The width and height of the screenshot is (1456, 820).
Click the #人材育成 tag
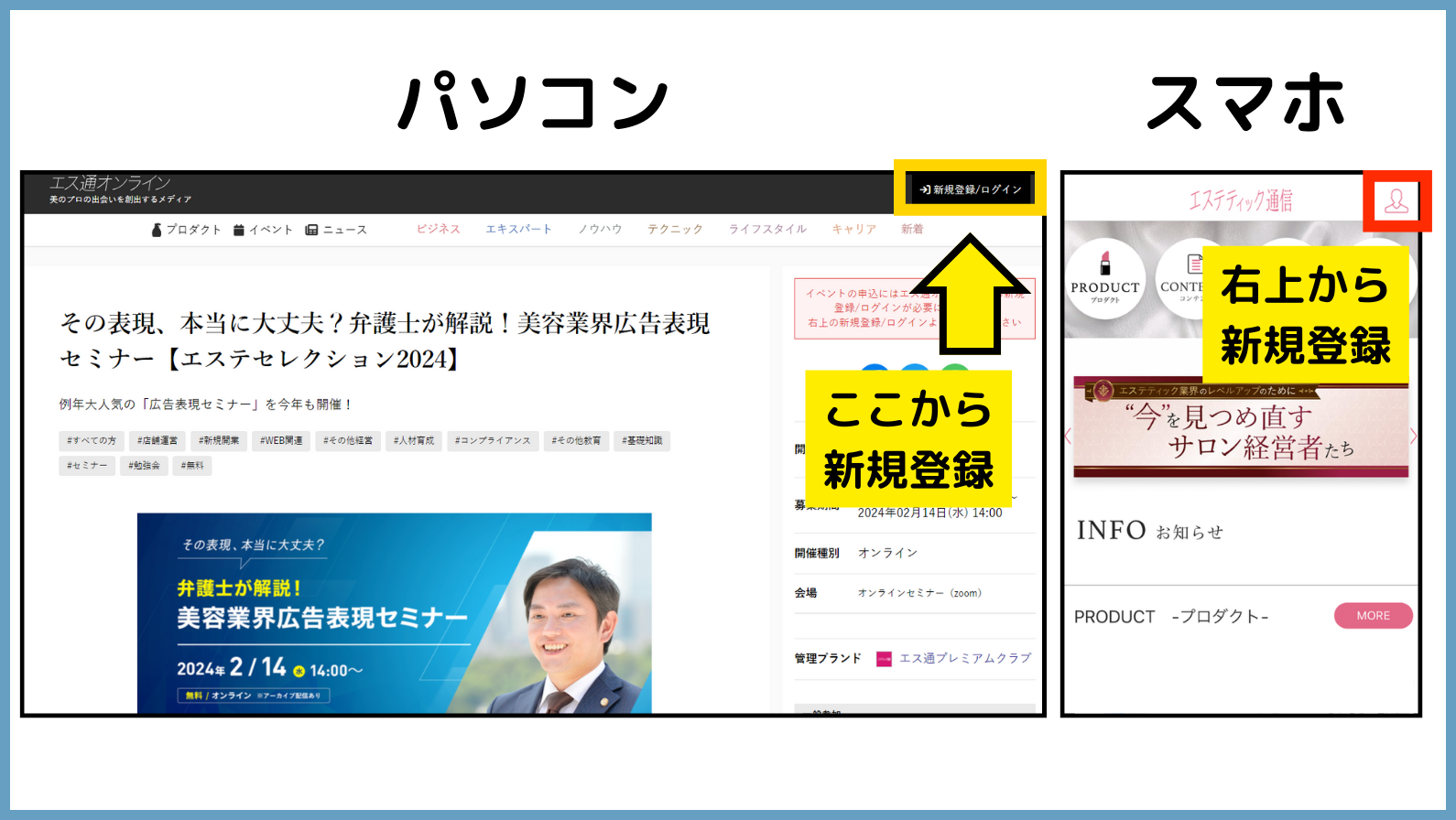point(414,440)
